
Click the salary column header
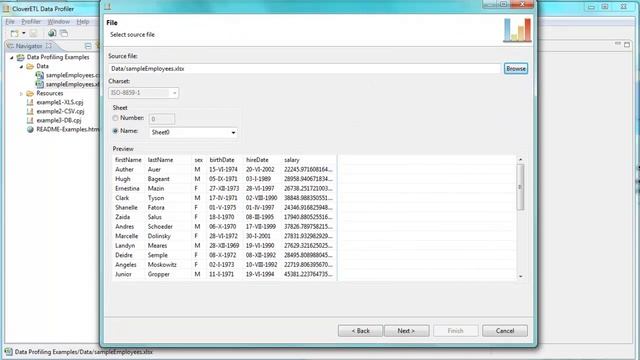[x=292, y=160]
